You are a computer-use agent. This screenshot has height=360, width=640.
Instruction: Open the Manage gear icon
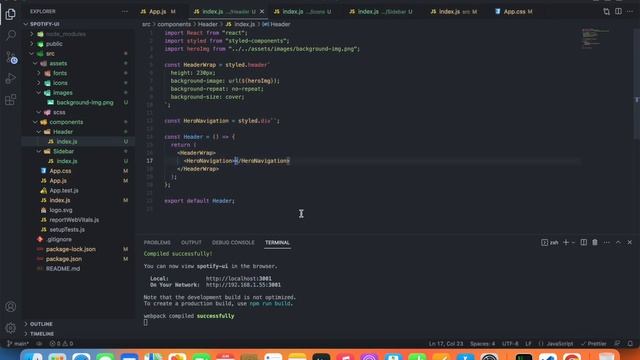click(x=11, y=328)
